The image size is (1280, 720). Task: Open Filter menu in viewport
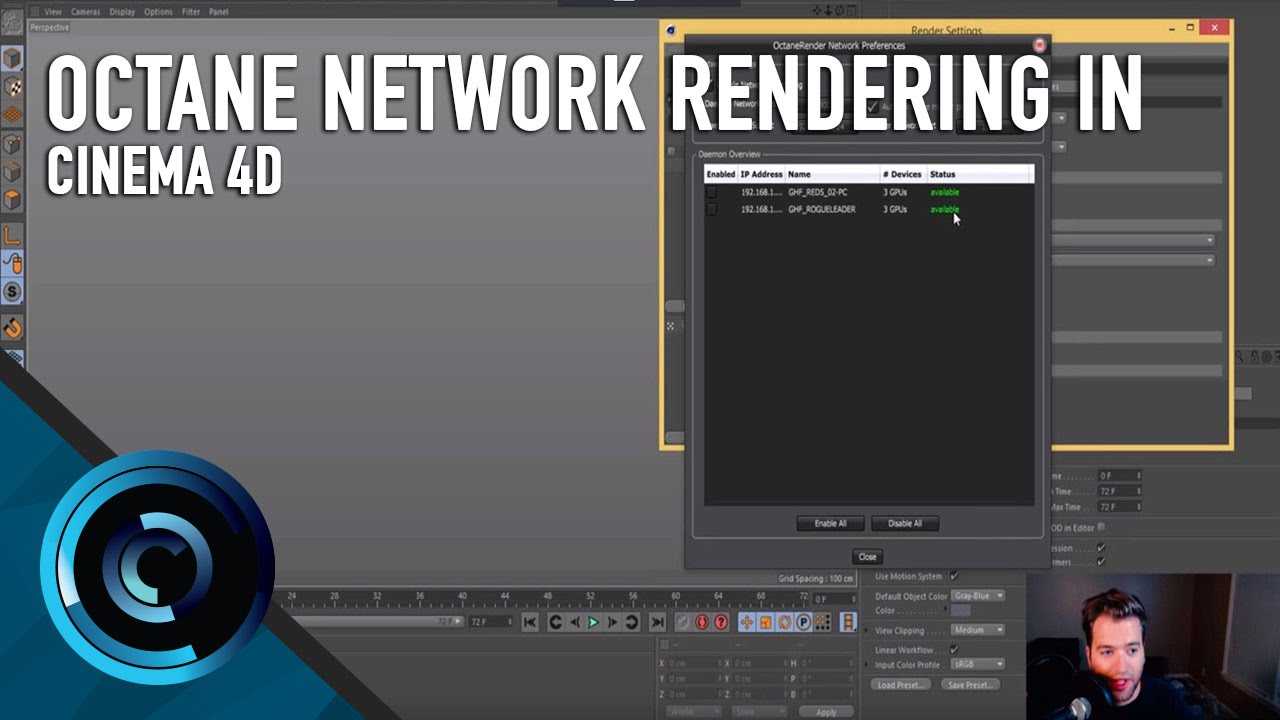190,12
